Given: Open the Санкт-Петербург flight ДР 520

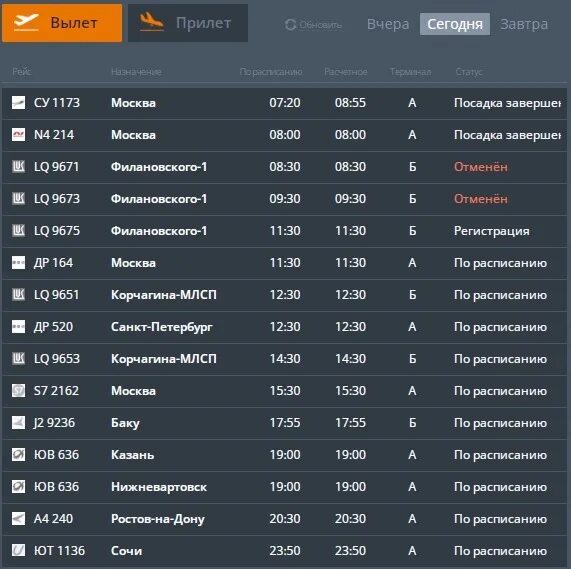Looking at the screenshot, I should 284,327.
